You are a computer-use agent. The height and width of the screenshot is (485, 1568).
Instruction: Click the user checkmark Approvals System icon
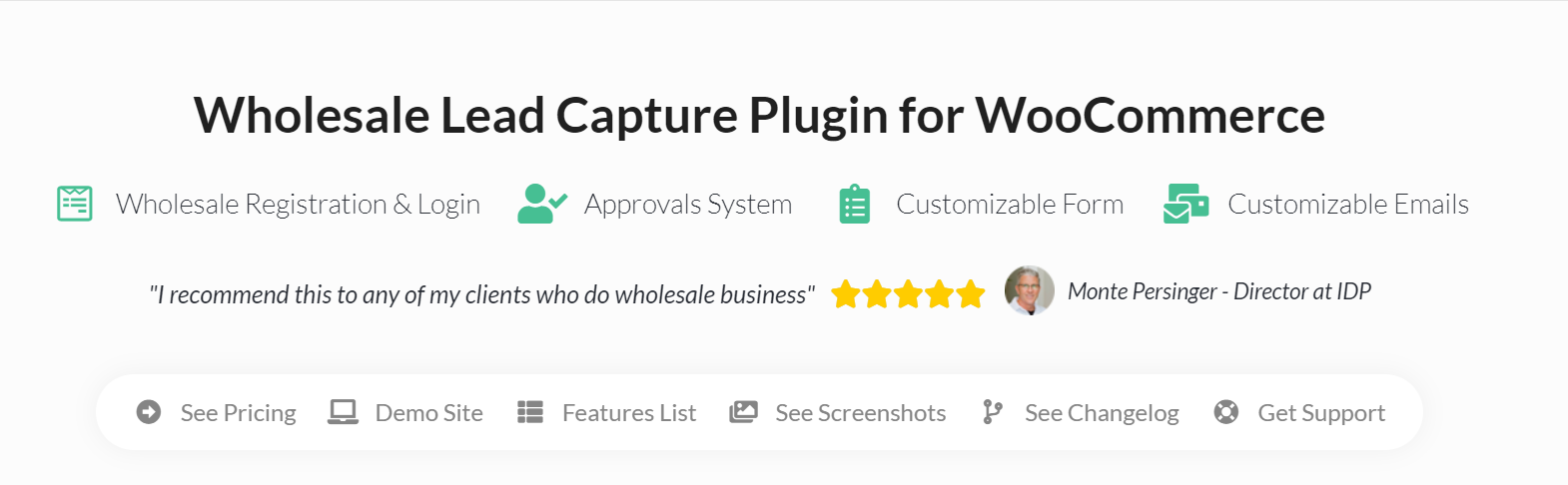542,204
